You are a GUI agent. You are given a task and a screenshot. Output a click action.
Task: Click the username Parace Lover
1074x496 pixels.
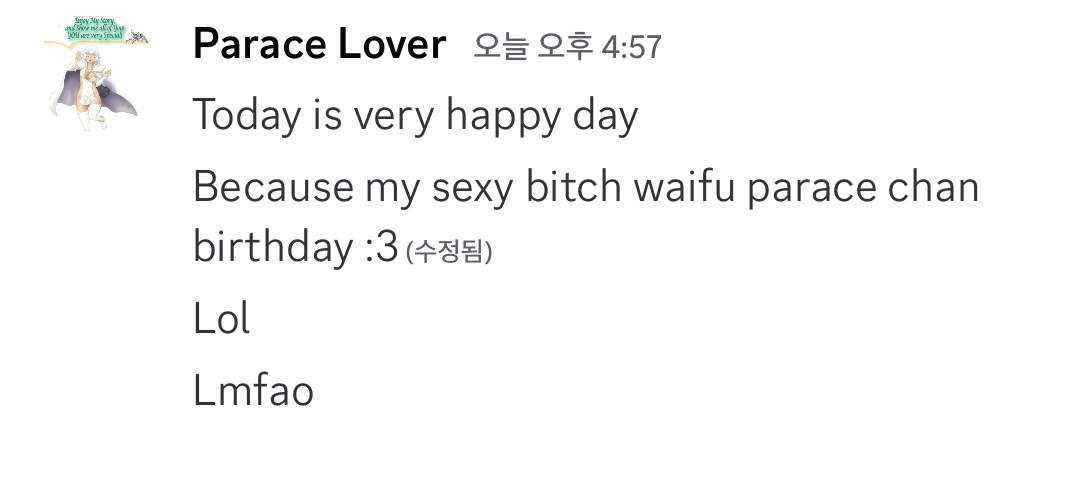click(x=319, y=44)
